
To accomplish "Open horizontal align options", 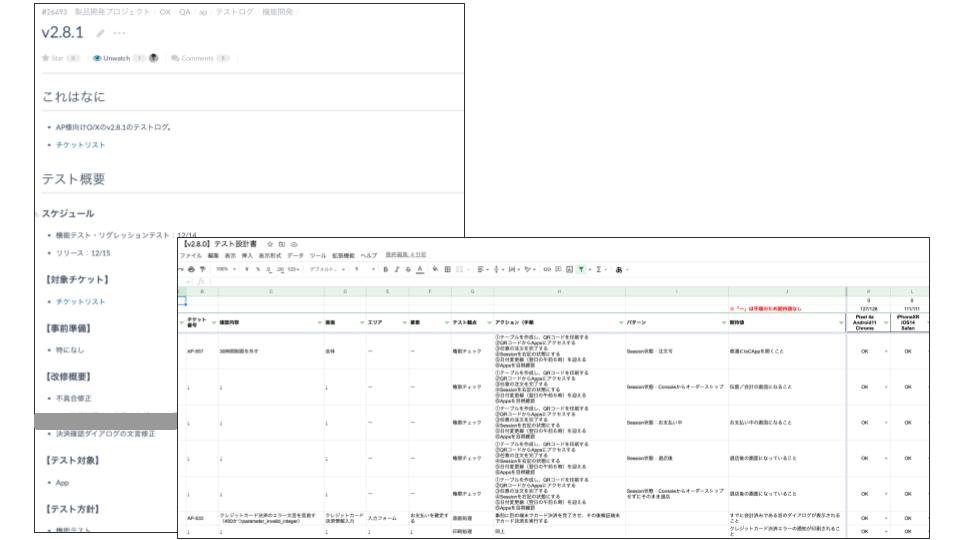I will pos(482,269).
